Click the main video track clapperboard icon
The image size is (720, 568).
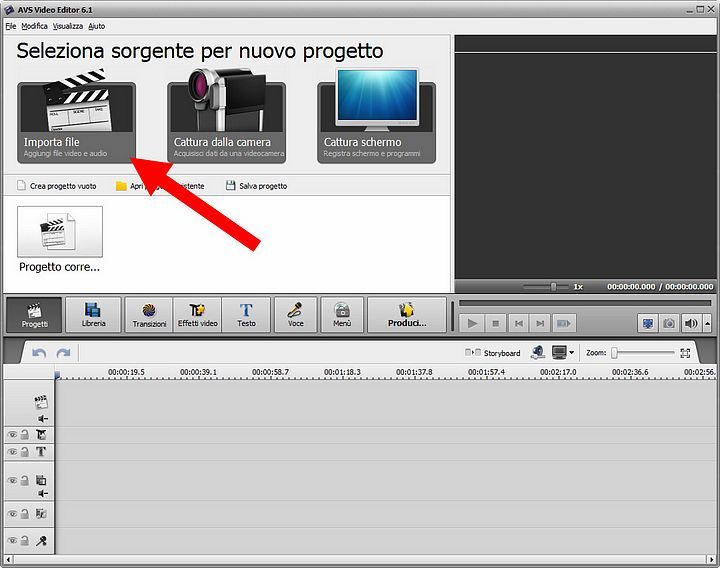[41, 402]
